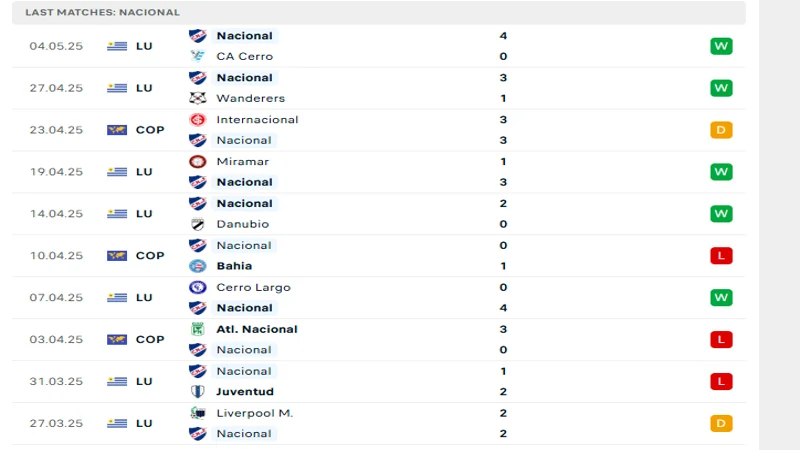800x450 pixels.
Task: Click the Wanderers team crest icon
Action: 197,98
